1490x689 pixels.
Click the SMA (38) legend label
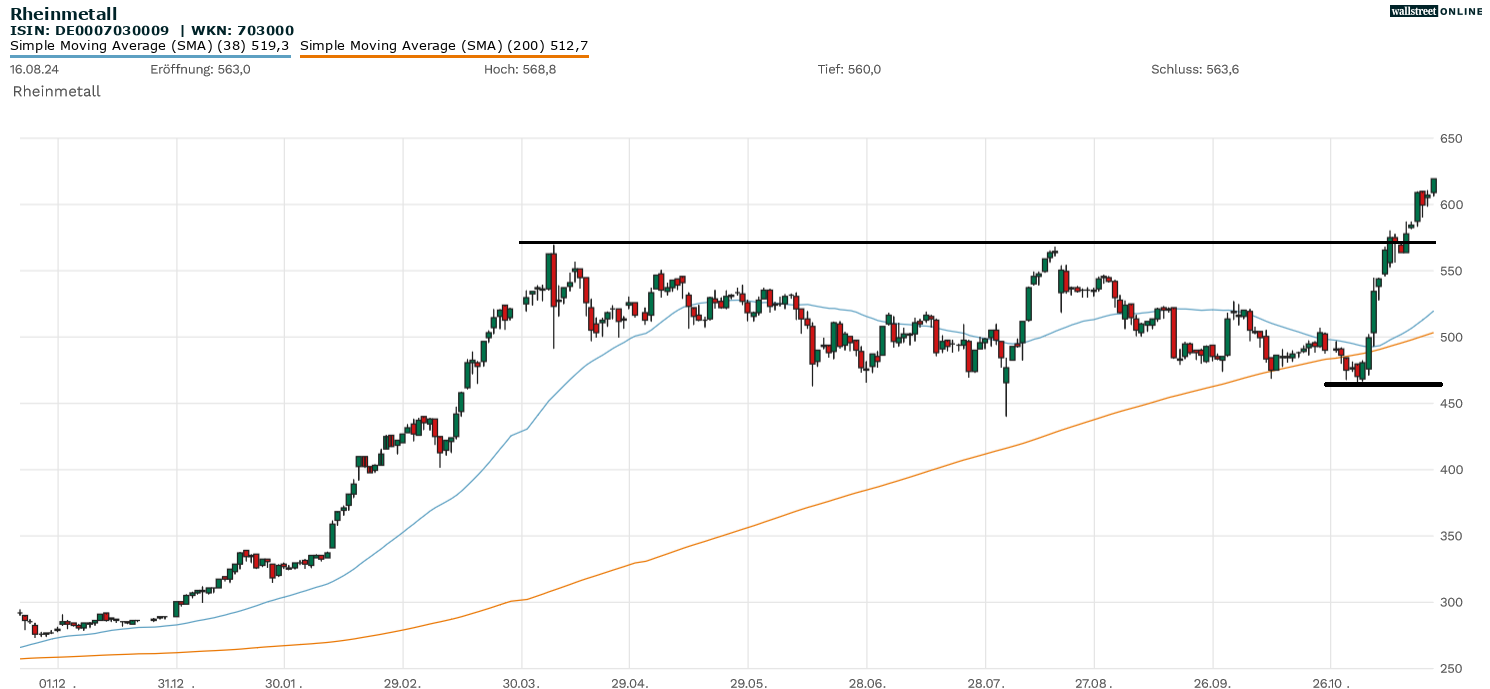[x=150, y=45]
